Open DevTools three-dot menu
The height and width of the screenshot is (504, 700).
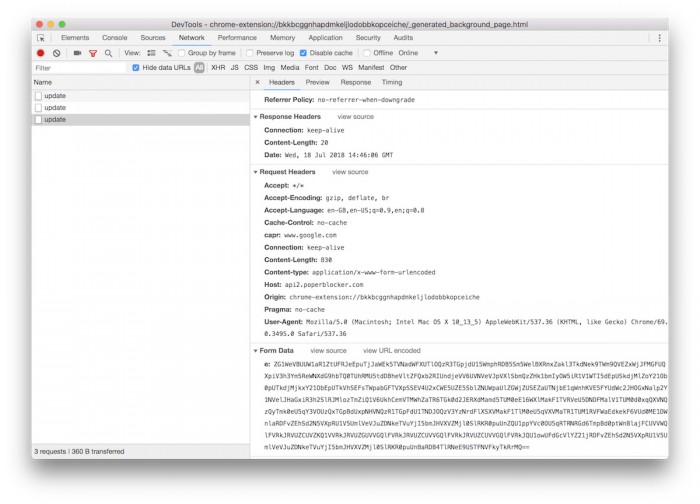(659, 38)
